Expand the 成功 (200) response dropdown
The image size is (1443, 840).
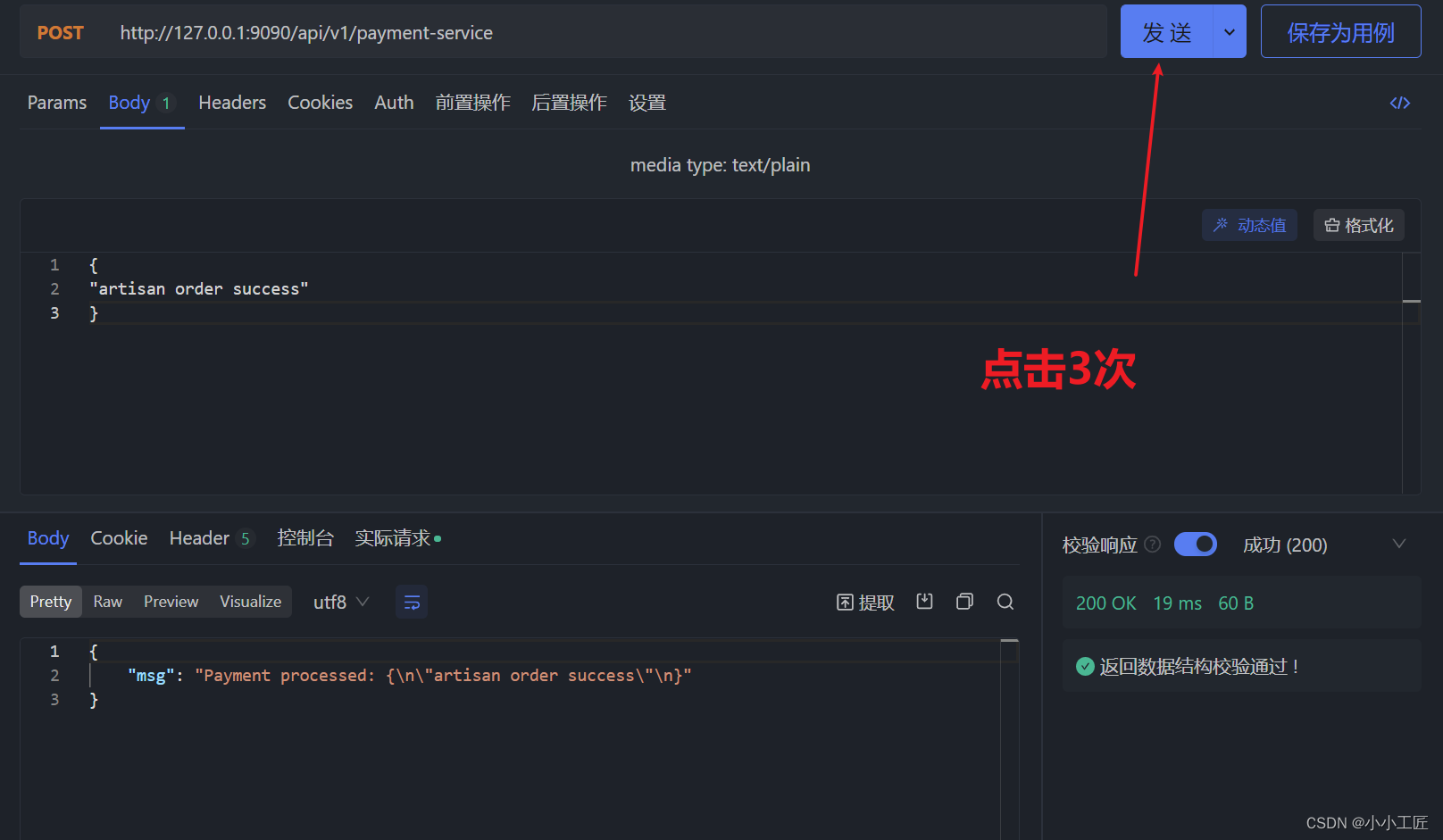pyautogui.click(x=1323, y=545)
